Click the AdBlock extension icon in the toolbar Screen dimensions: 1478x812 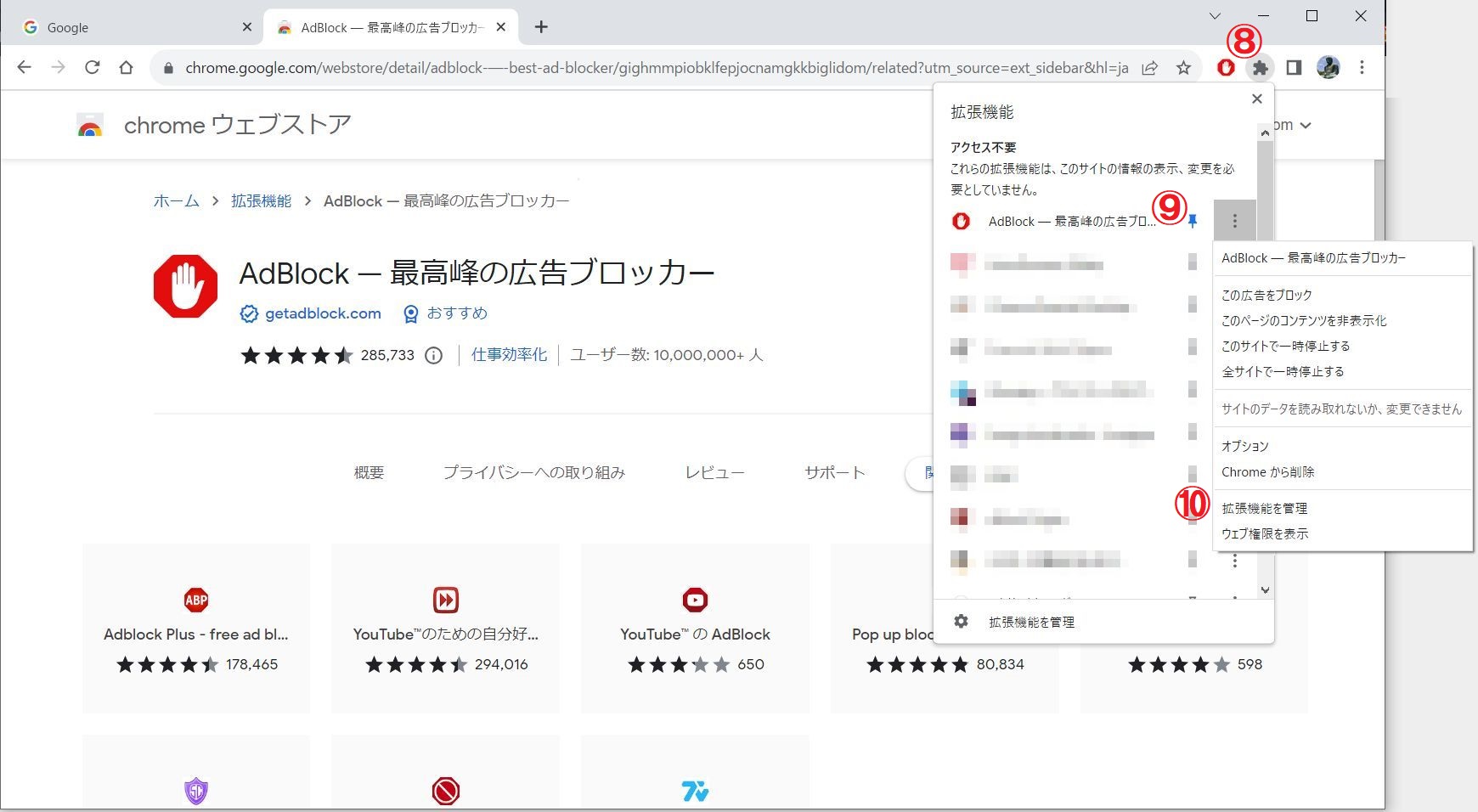tap(1226, 67)
